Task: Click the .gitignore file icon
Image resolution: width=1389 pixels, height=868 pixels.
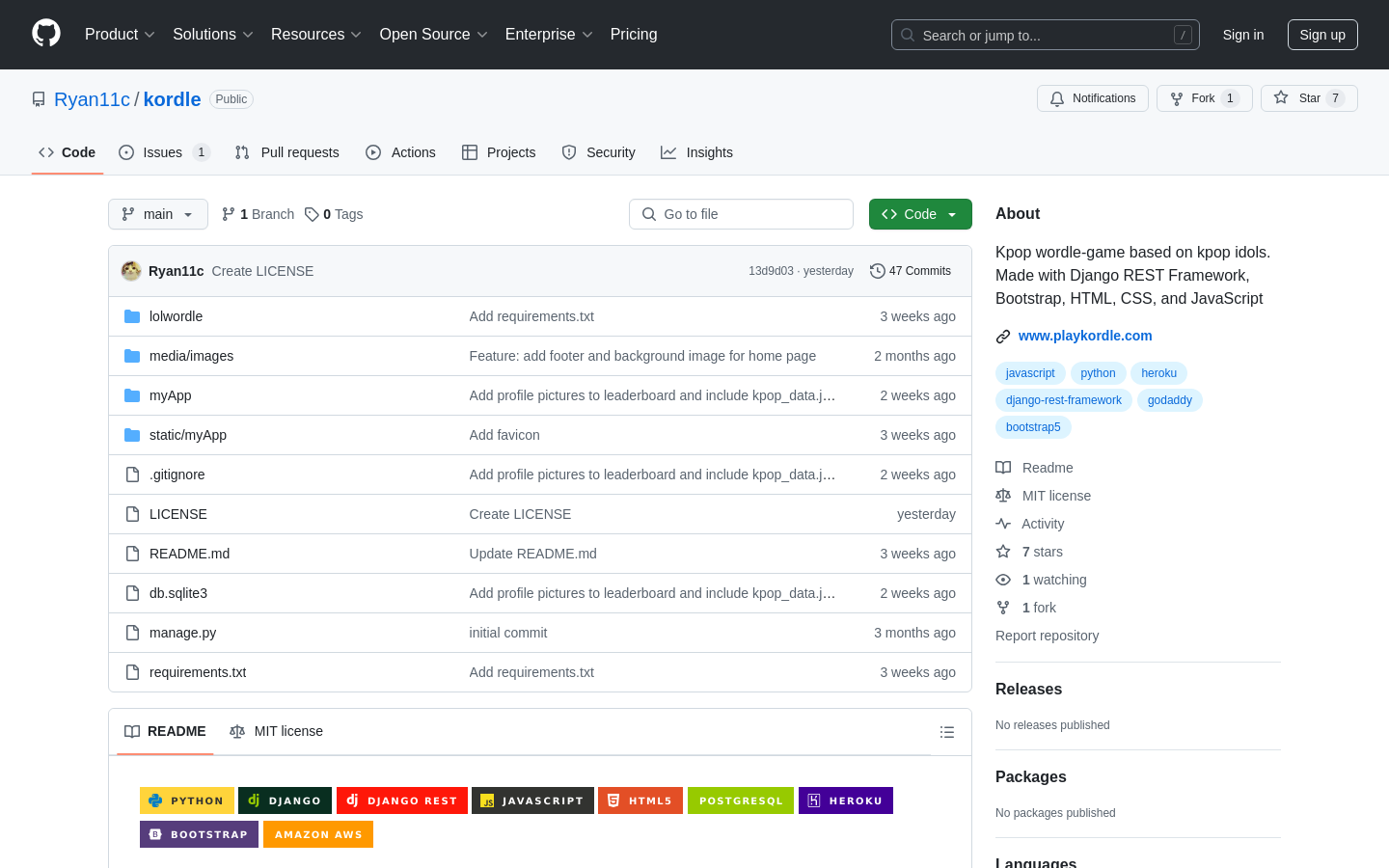Action: pyautogui.click(x=132, y=475)
